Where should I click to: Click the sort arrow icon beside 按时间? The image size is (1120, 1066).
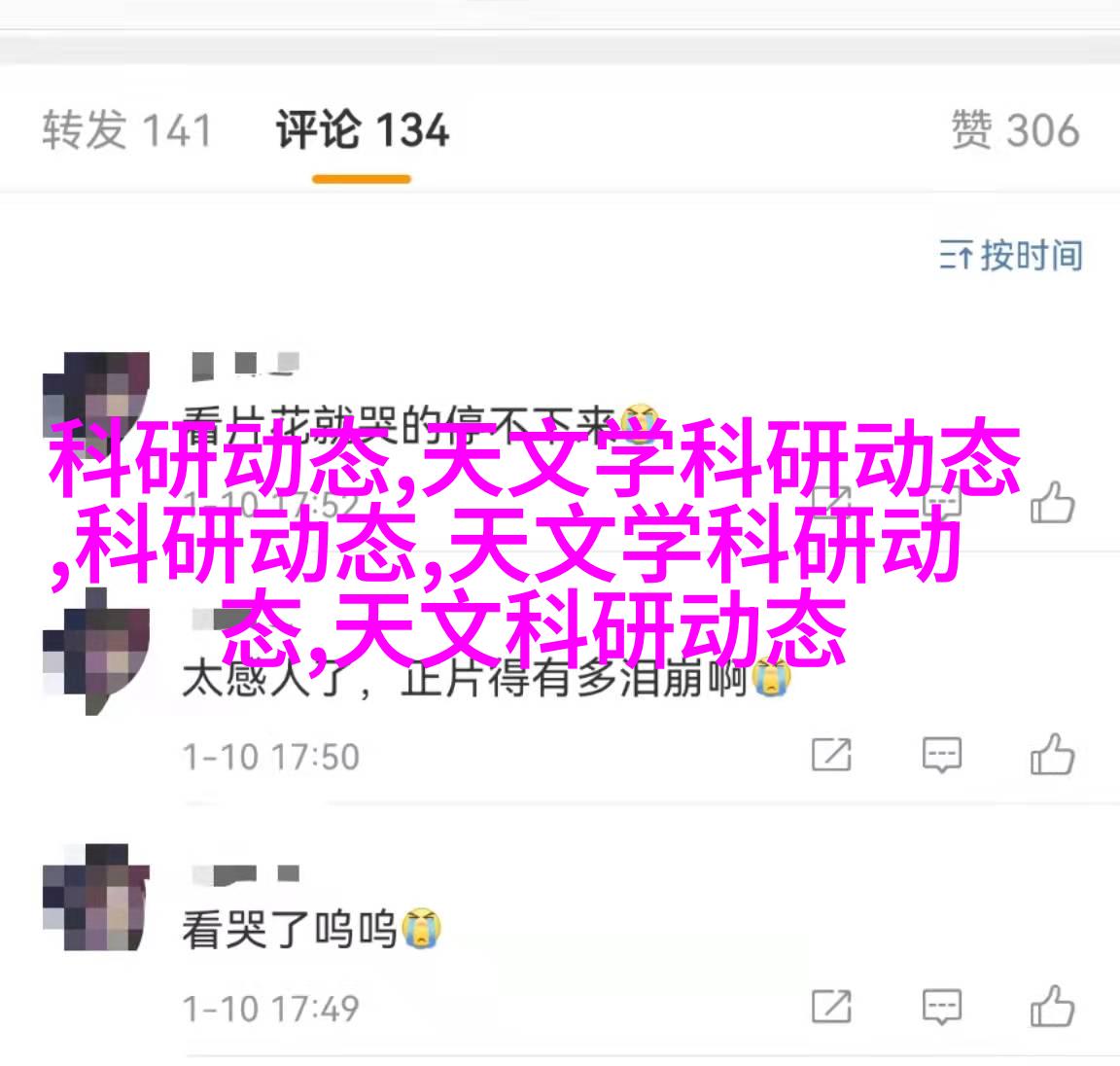(x=956, y=255)
